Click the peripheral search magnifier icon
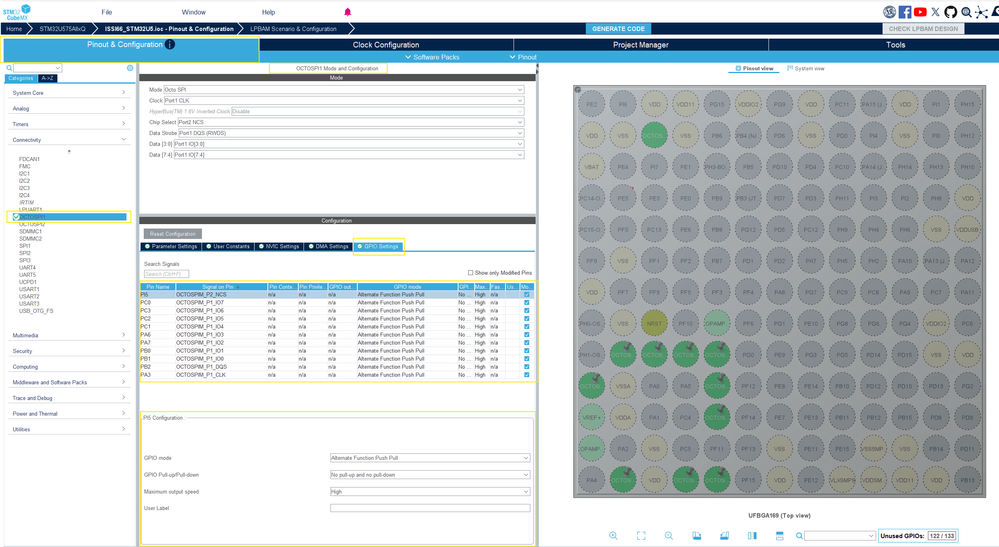Screen dimensions: 999x547 [9, 67]
